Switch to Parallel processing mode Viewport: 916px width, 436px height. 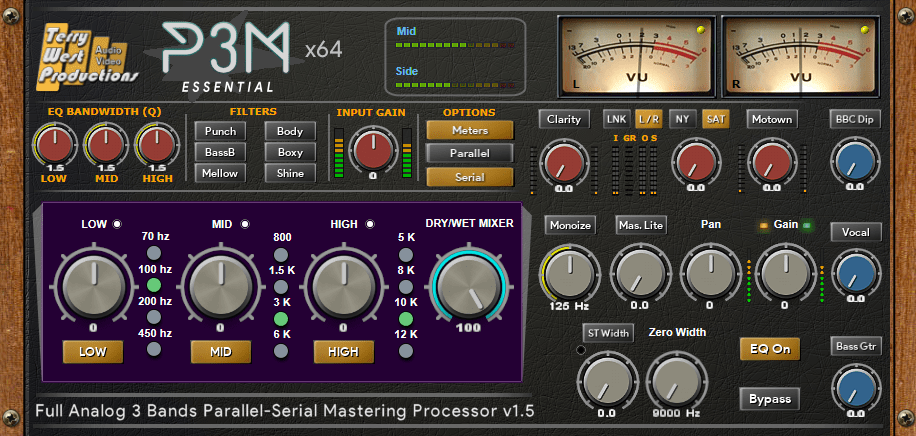click(x=470, y=153)
